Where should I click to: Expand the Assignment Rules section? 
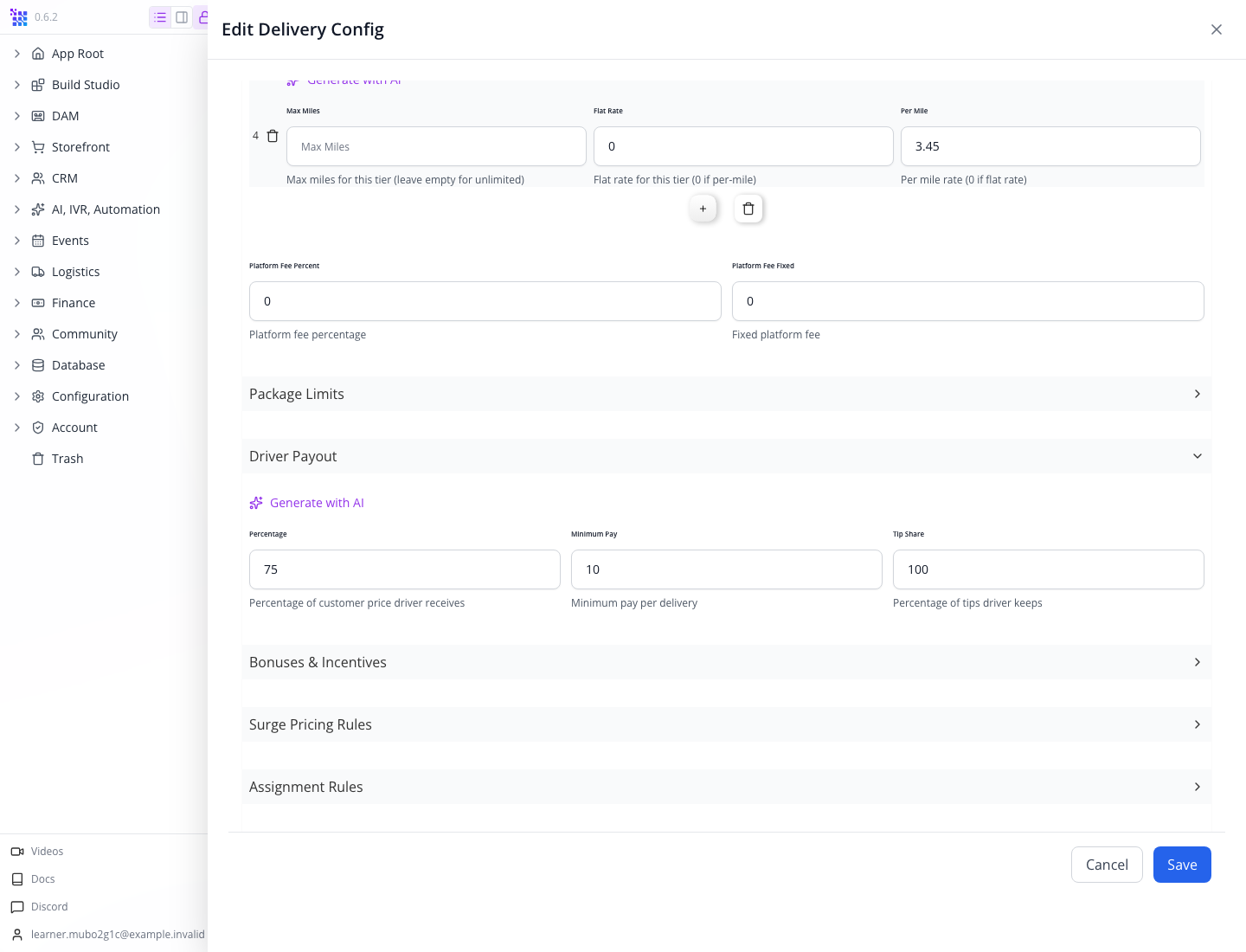tap(727, 787)
